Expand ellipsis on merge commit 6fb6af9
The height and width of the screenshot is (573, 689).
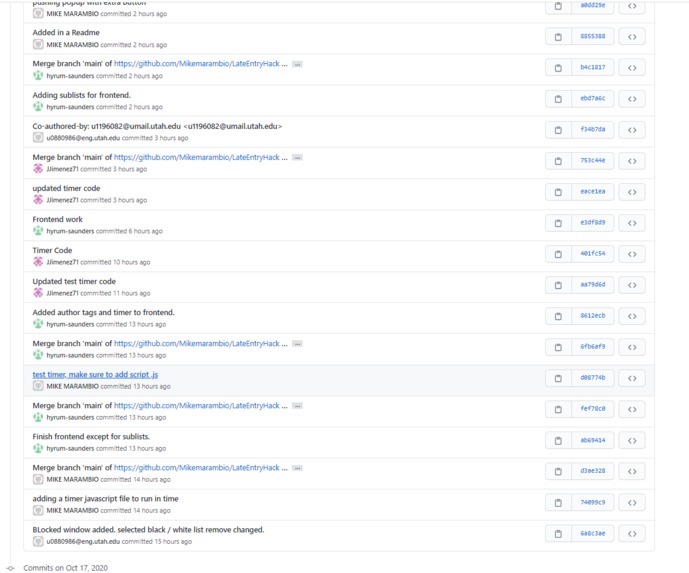click(x=297, y=344)
